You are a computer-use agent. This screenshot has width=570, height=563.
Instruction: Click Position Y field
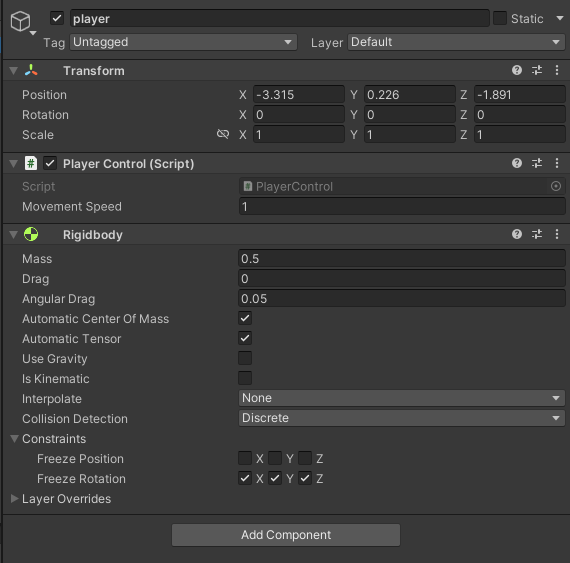410,94
